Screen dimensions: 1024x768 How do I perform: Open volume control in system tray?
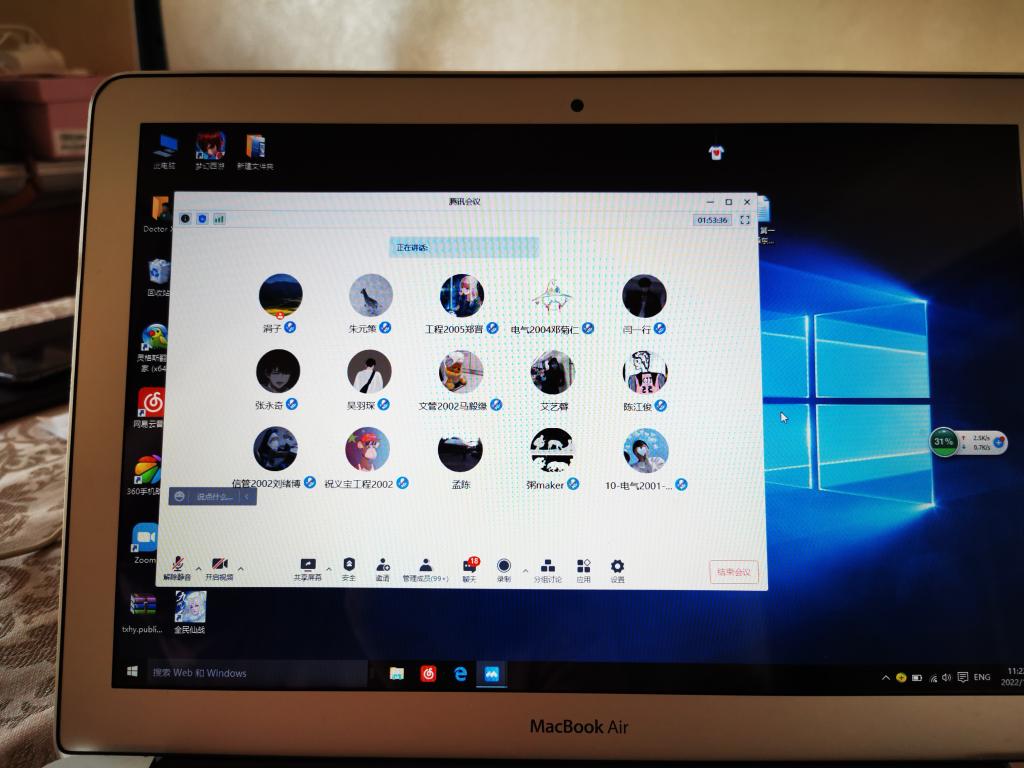[946, 677]
